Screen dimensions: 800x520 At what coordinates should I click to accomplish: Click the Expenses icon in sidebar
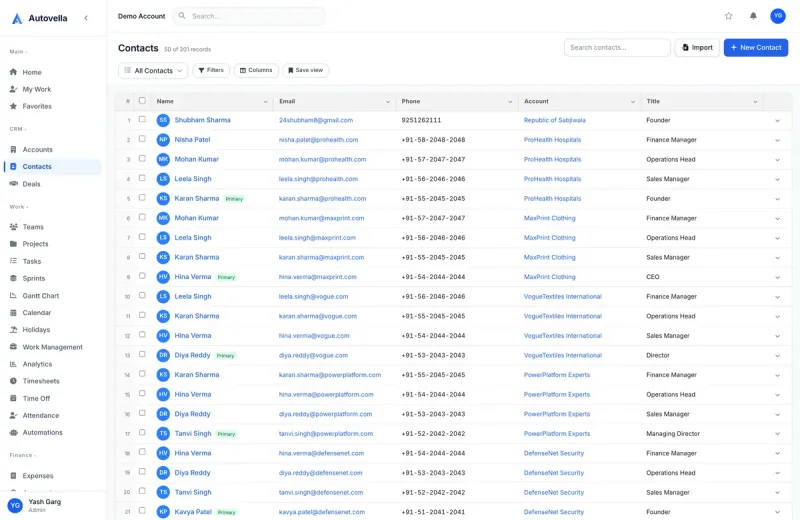coord(13,476)
